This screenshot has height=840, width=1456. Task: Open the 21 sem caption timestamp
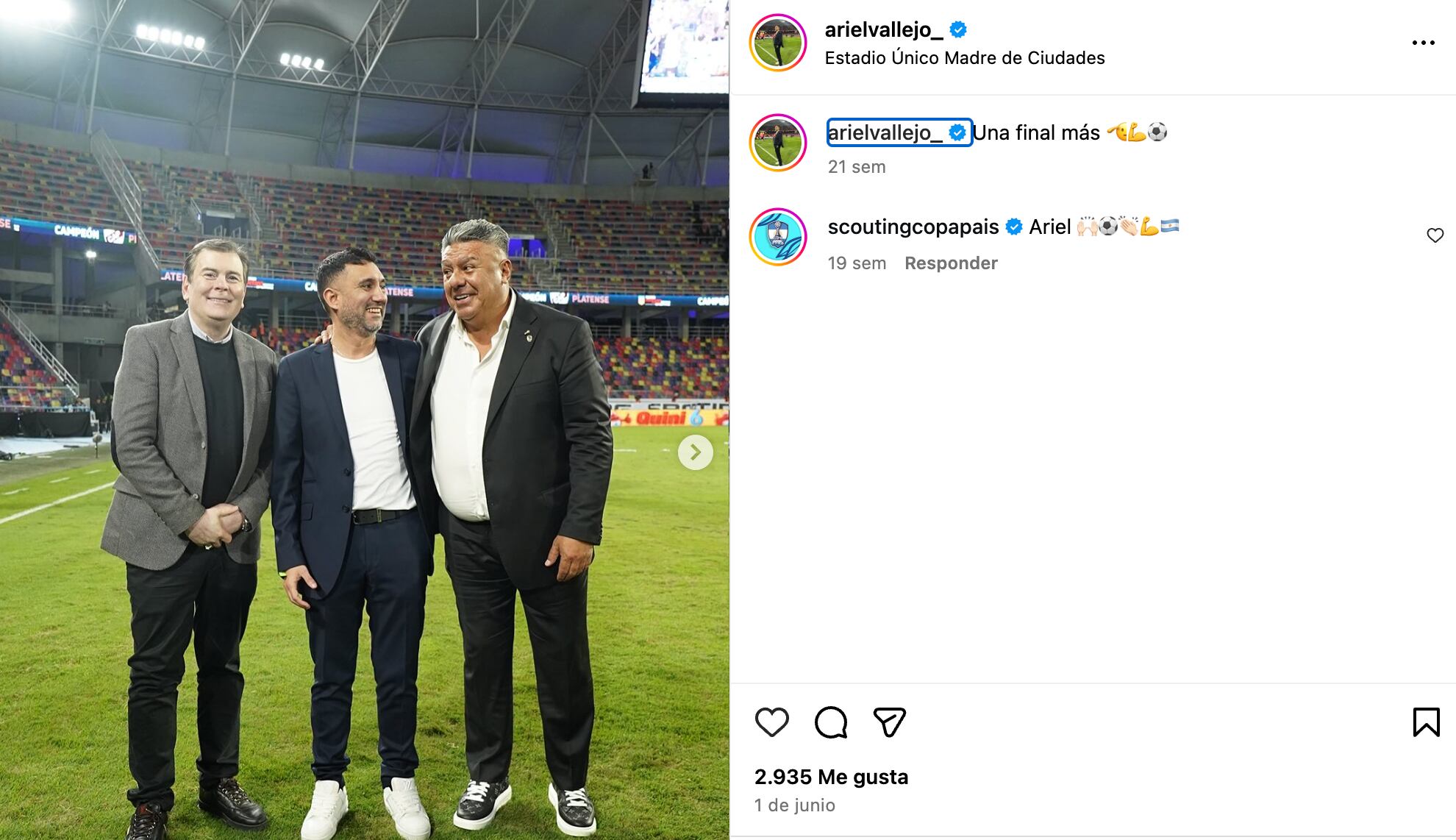[x=857, y=167]
